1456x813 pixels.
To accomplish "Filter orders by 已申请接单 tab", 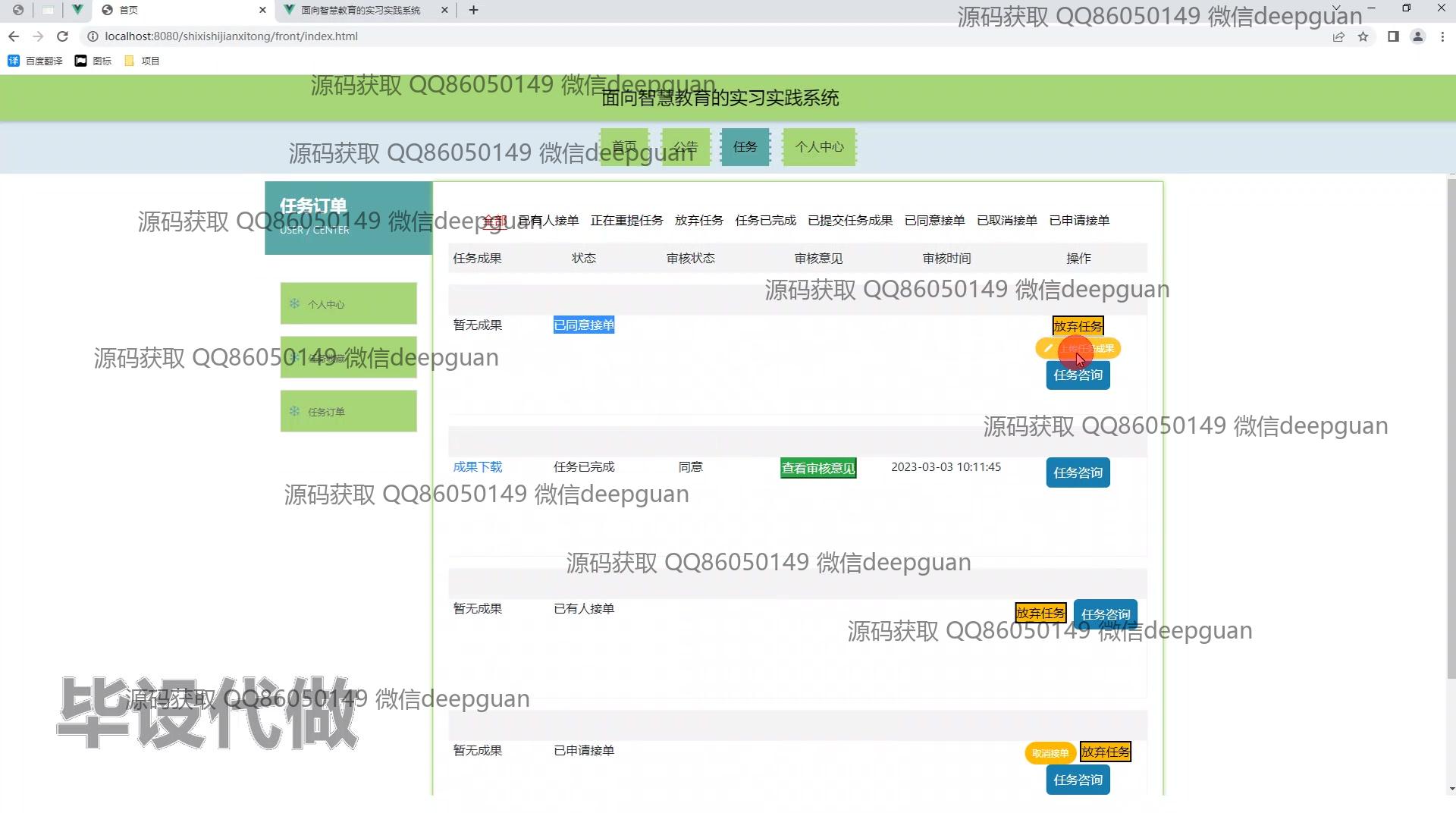I will point(1080,221).
